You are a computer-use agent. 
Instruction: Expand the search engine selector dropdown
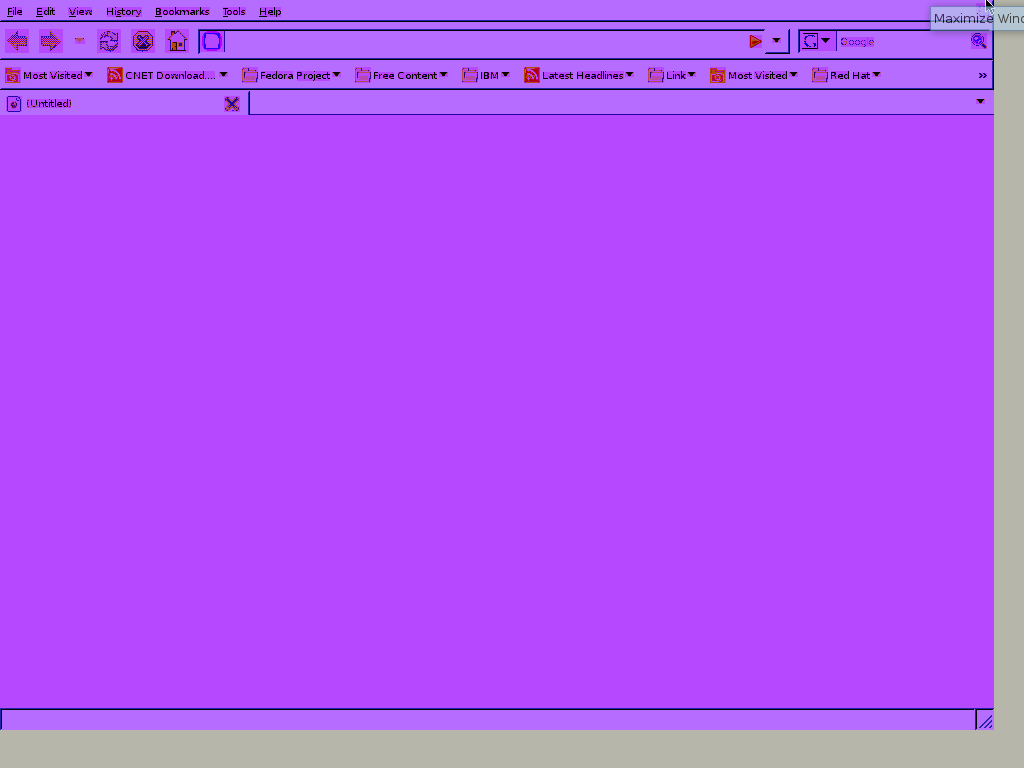[816, 41]
